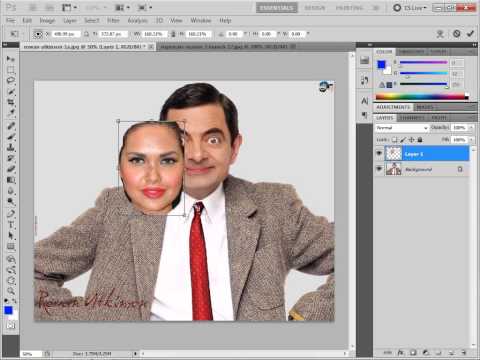Select the Layer 1 thumbnail

point(393,153)
